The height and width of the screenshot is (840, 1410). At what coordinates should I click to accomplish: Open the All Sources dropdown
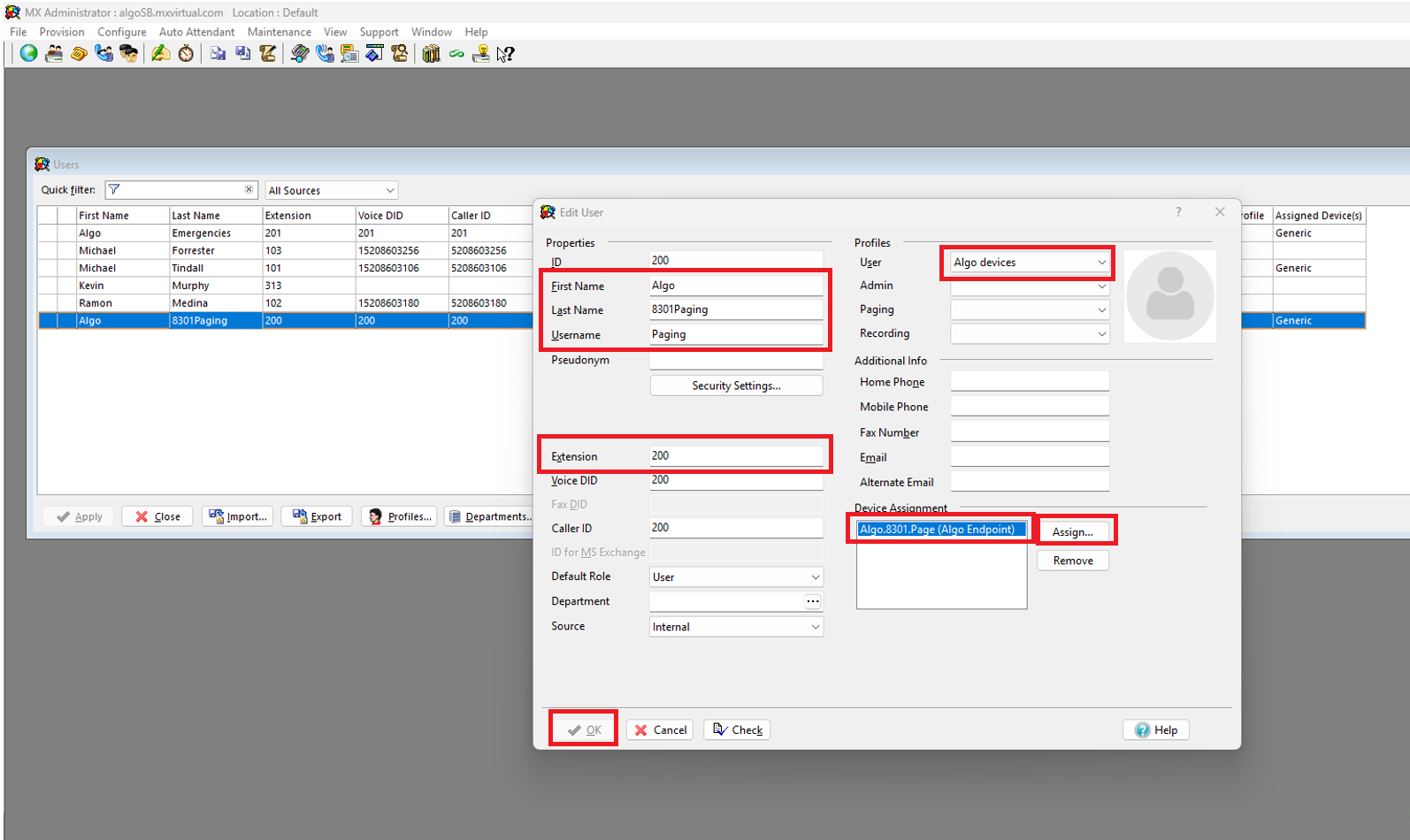pos(331,190)
